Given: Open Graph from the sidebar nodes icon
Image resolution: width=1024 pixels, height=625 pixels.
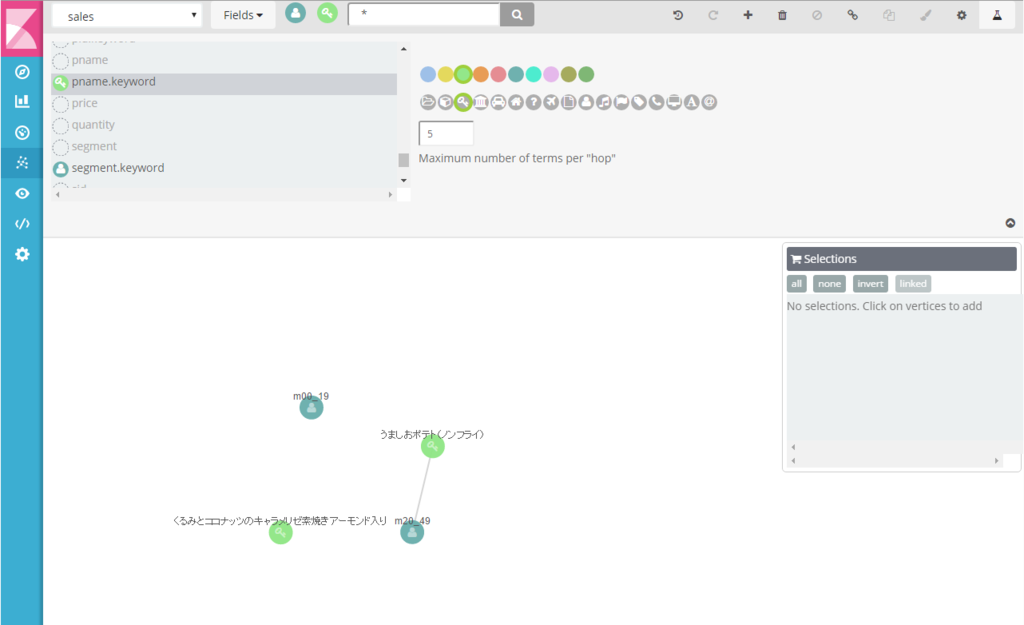Looking at the screenshot, I should [22, 163].
